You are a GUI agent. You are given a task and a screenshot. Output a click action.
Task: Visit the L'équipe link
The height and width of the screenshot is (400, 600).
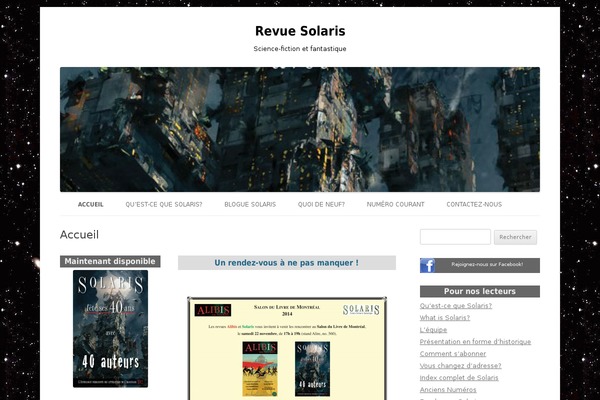[433, 330]
